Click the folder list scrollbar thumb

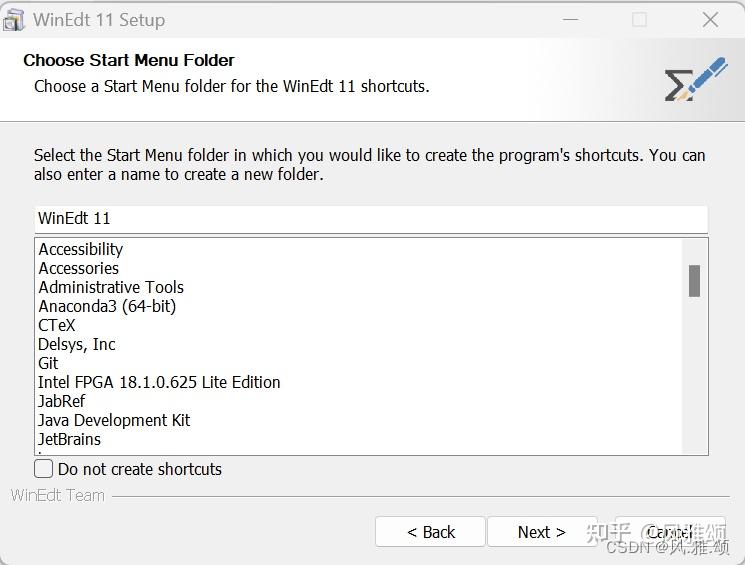point(694,280)
